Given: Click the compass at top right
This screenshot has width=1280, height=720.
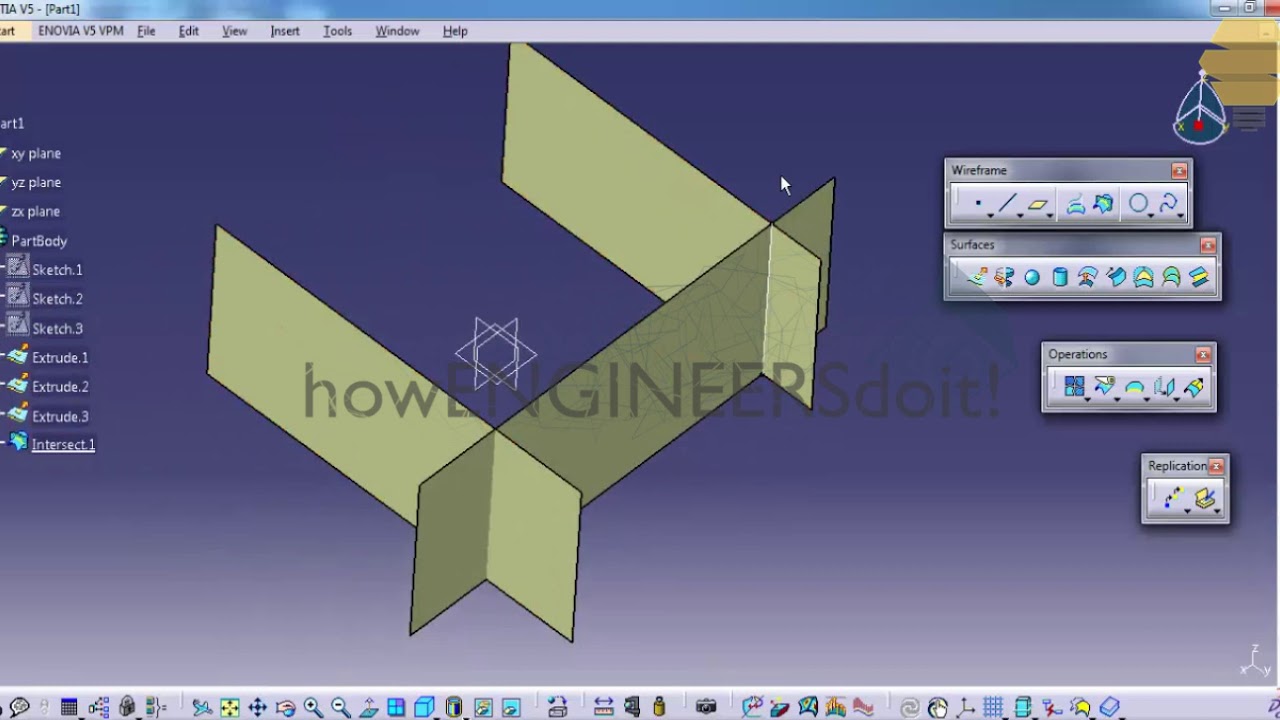Looking at the screenshot, I should (x=1200, y=110).
